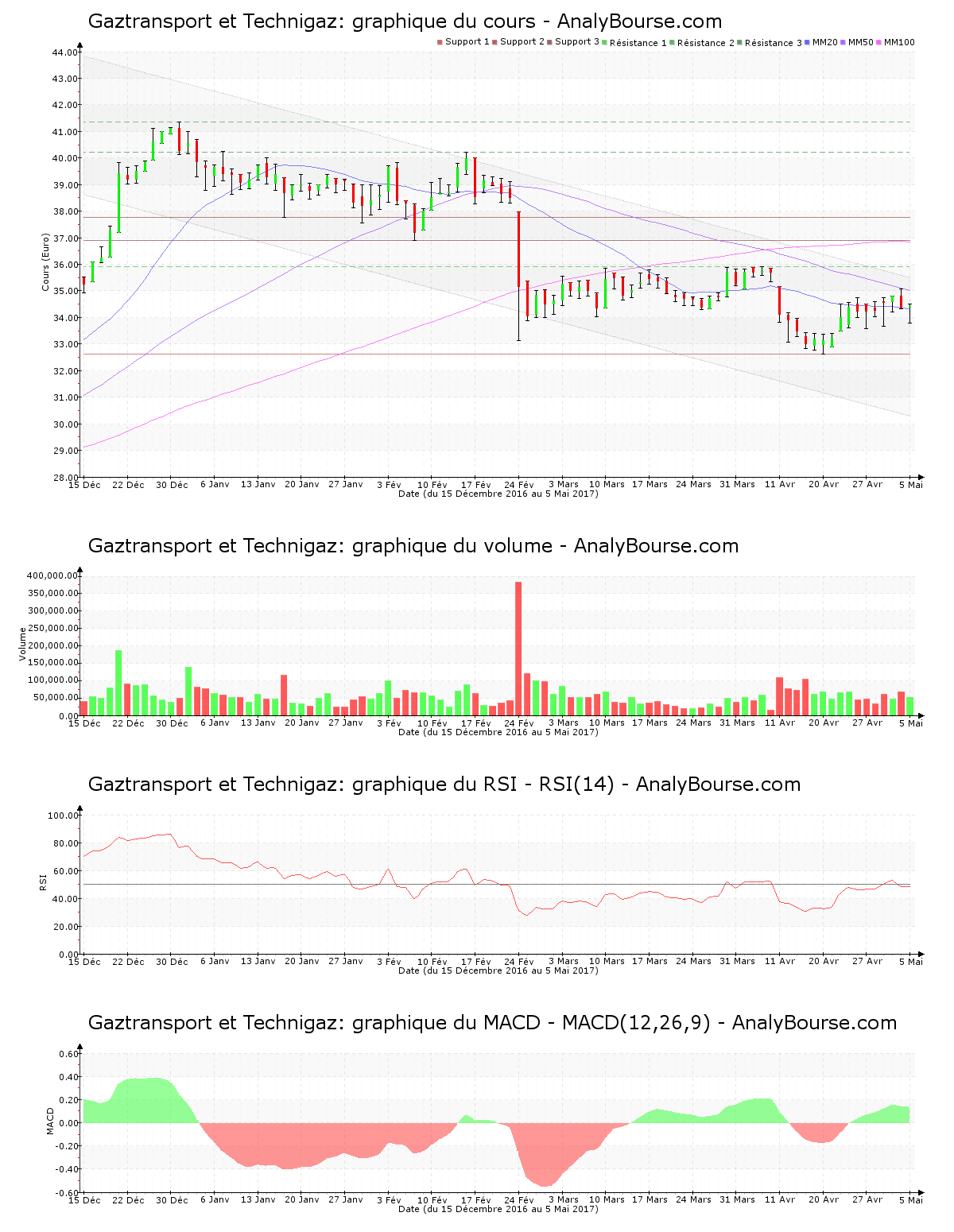Screen dimensions: 954x1232
Task: Select the MACD(12,26,9) chart title
Action: [491, 1023]
